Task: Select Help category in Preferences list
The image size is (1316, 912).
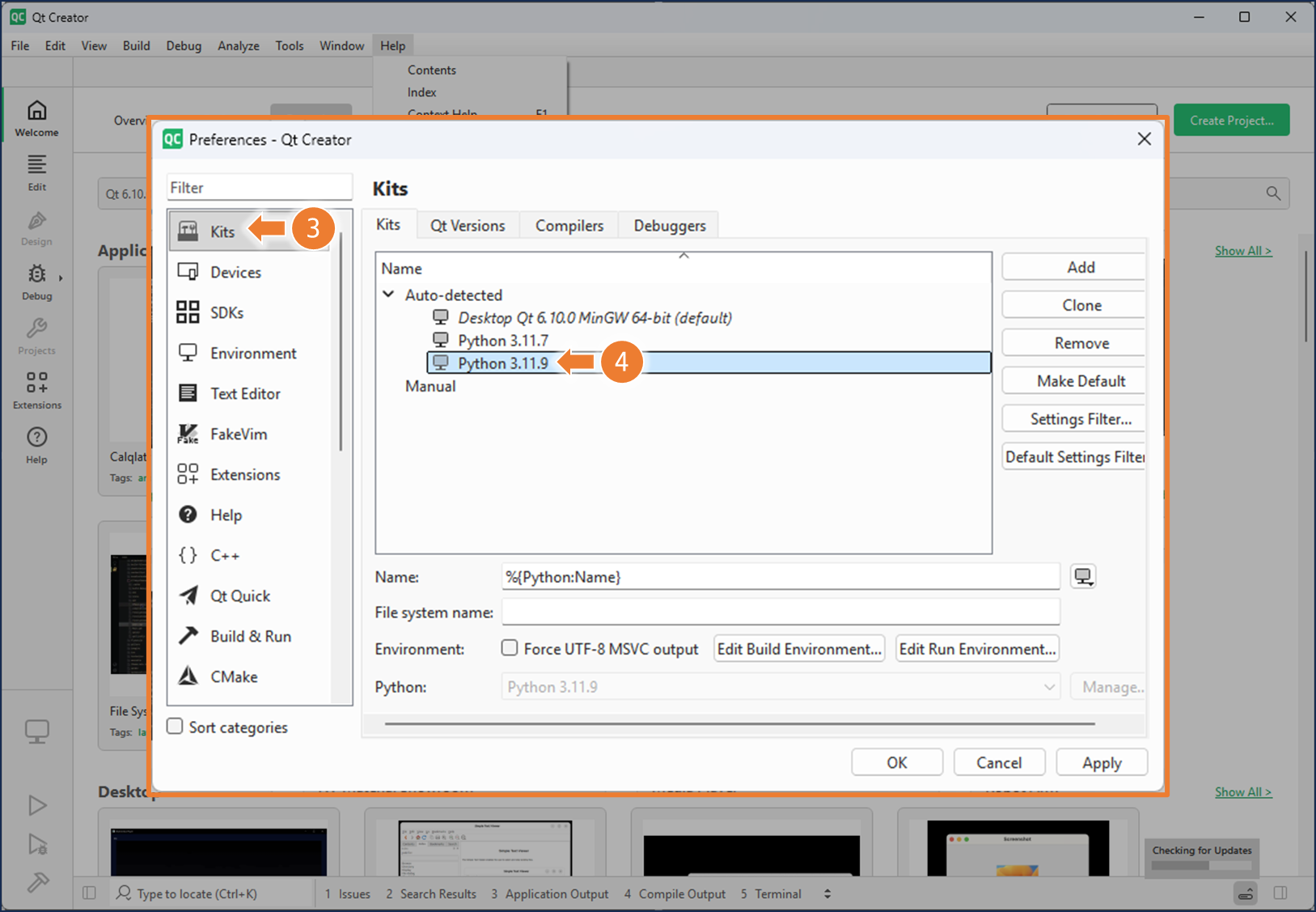Action: point(250,515)
